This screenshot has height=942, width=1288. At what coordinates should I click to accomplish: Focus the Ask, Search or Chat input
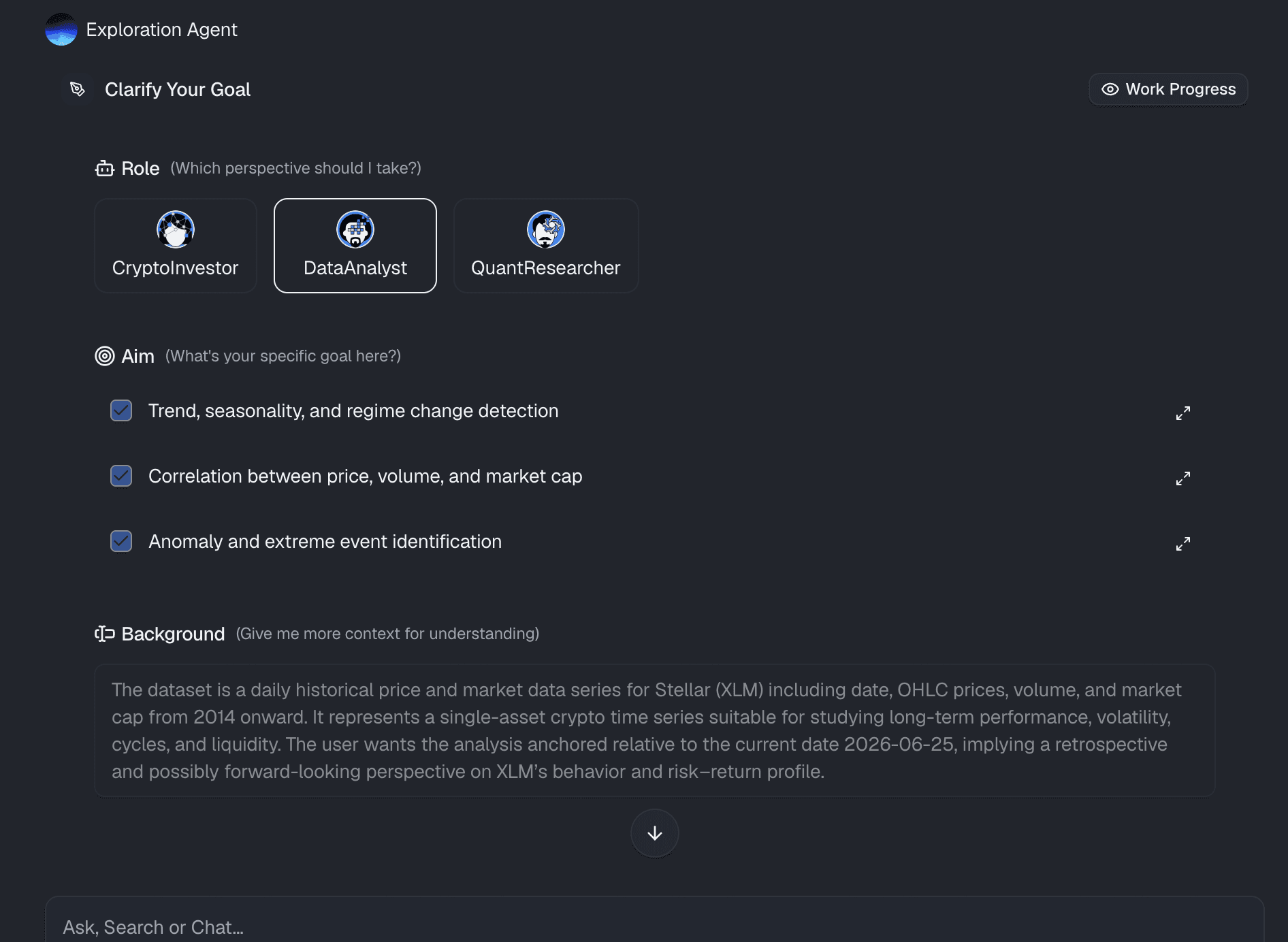point(655,926)
